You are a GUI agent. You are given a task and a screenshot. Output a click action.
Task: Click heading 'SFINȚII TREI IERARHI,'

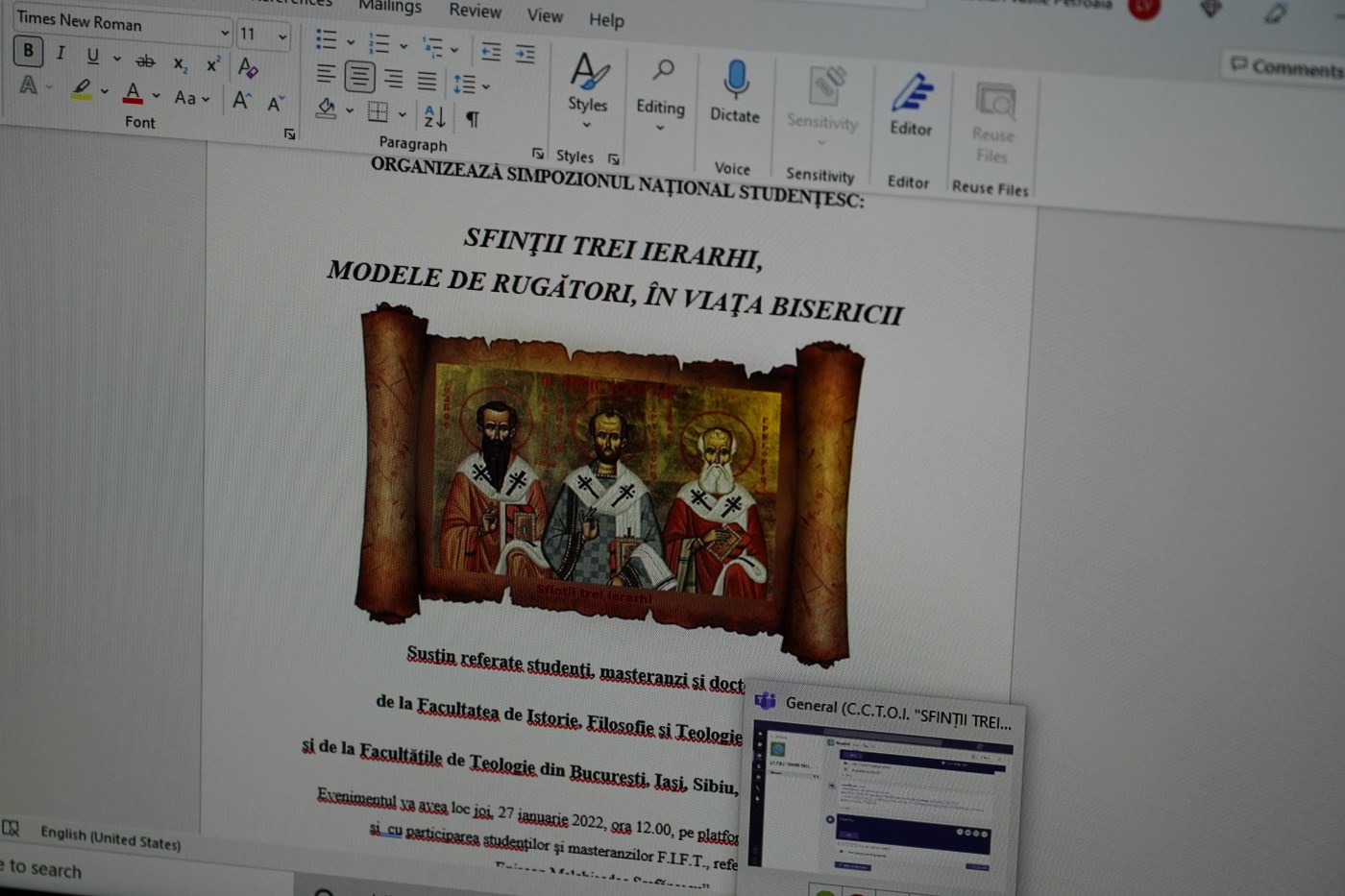[613, 248]
